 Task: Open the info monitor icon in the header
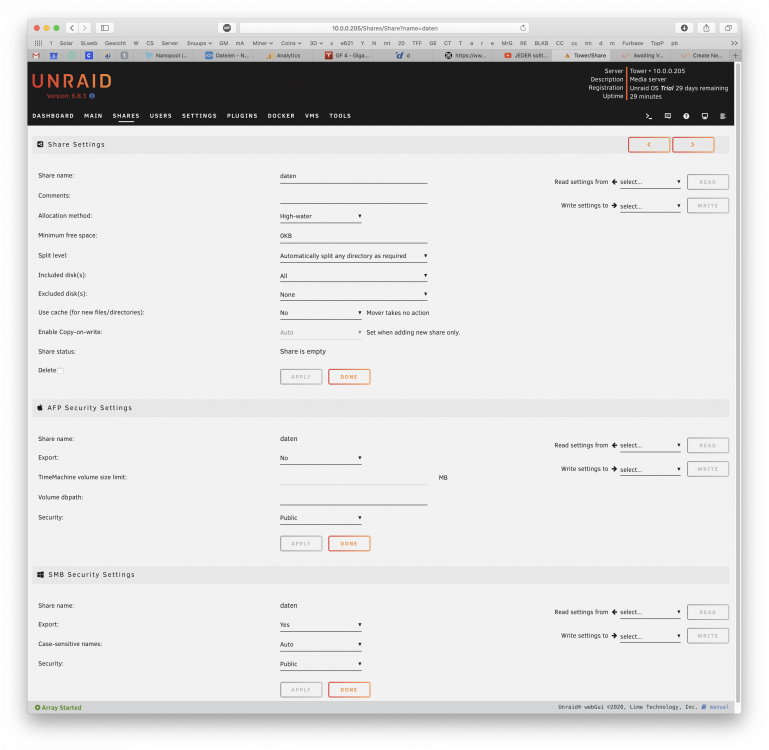point(705,116)
